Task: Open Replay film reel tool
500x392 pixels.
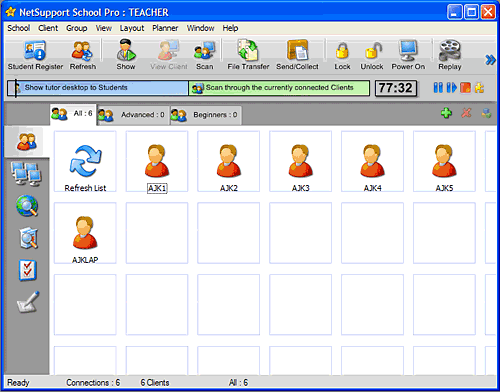Action: tap(450, 55)
